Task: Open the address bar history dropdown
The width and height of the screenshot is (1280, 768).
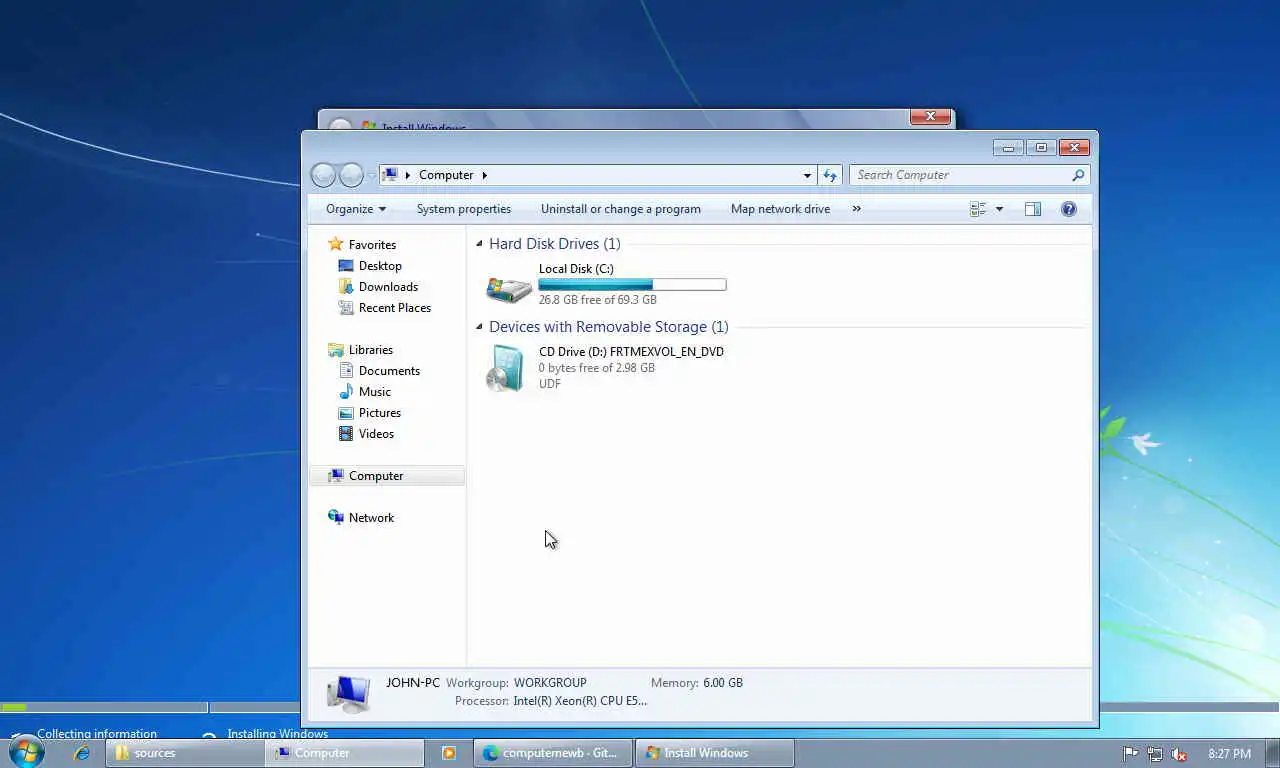Action: pyautogui.click(x=807, y=175)
